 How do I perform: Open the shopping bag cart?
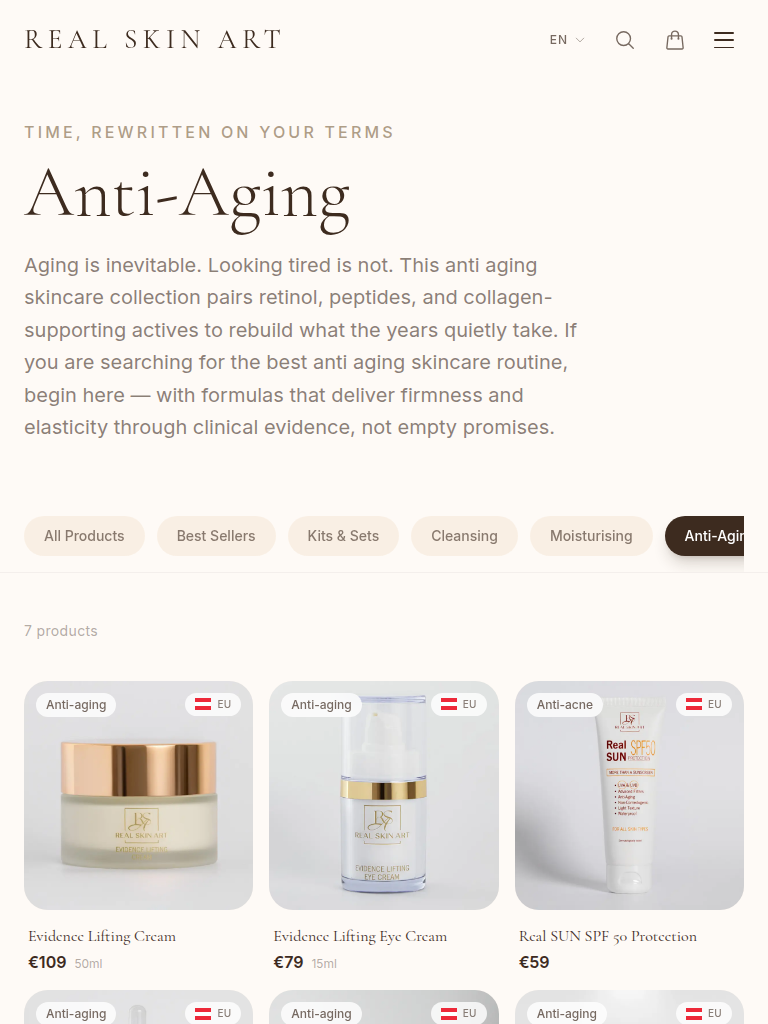[x=675, y=40]
